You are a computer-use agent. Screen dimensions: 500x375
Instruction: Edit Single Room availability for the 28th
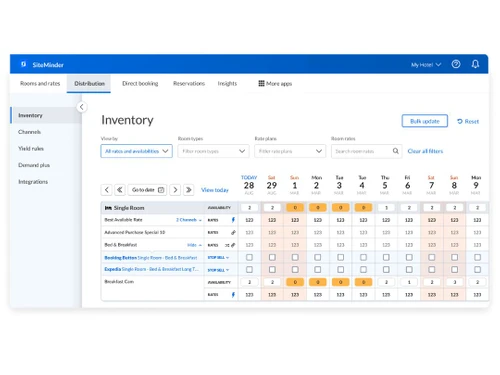[x=249, y=208]
